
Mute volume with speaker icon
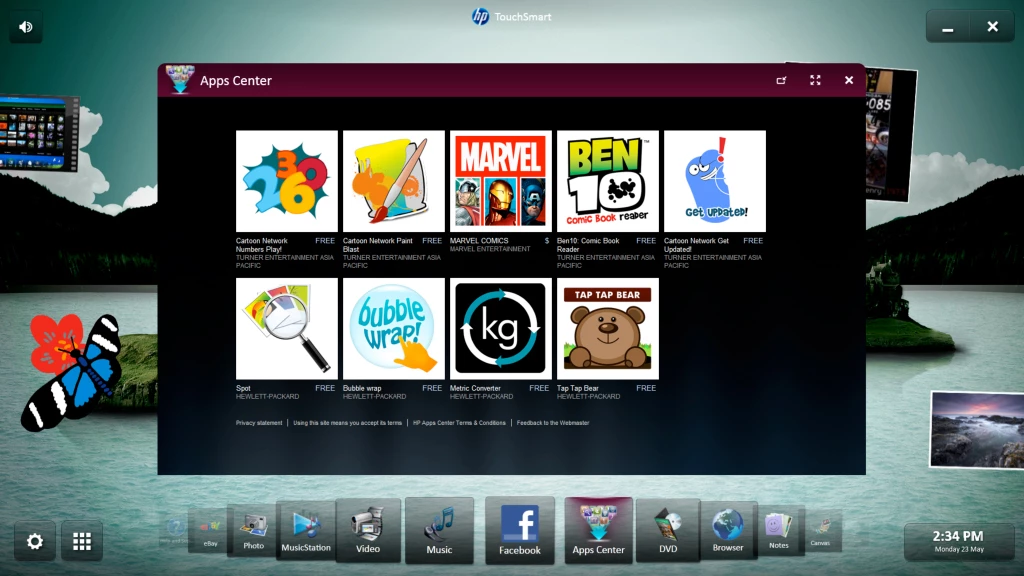(x=26, y=27)
